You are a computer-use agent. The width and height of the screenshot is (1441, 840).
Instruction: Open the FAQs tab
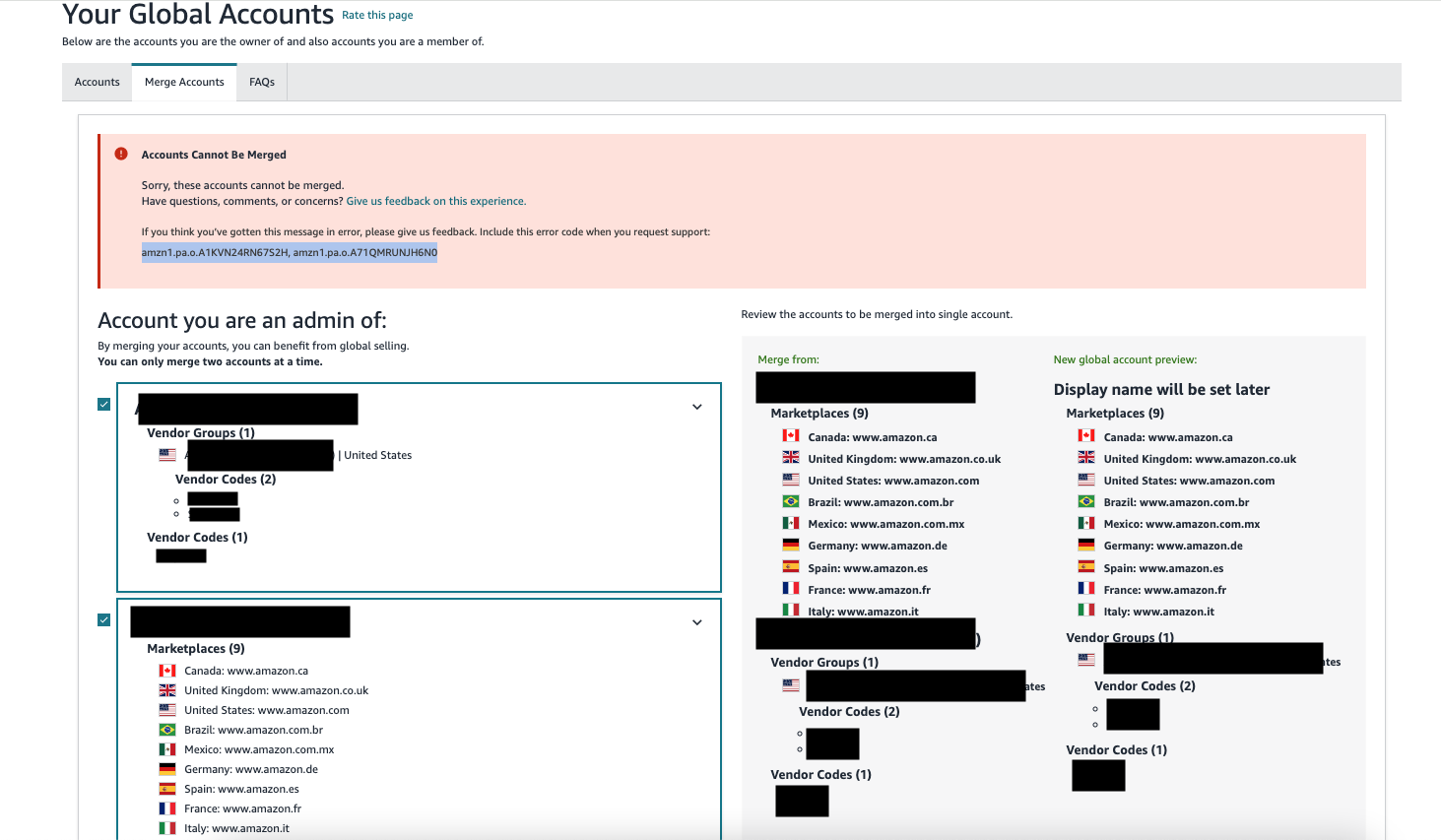pyautogui.click(x=262, y=82)
